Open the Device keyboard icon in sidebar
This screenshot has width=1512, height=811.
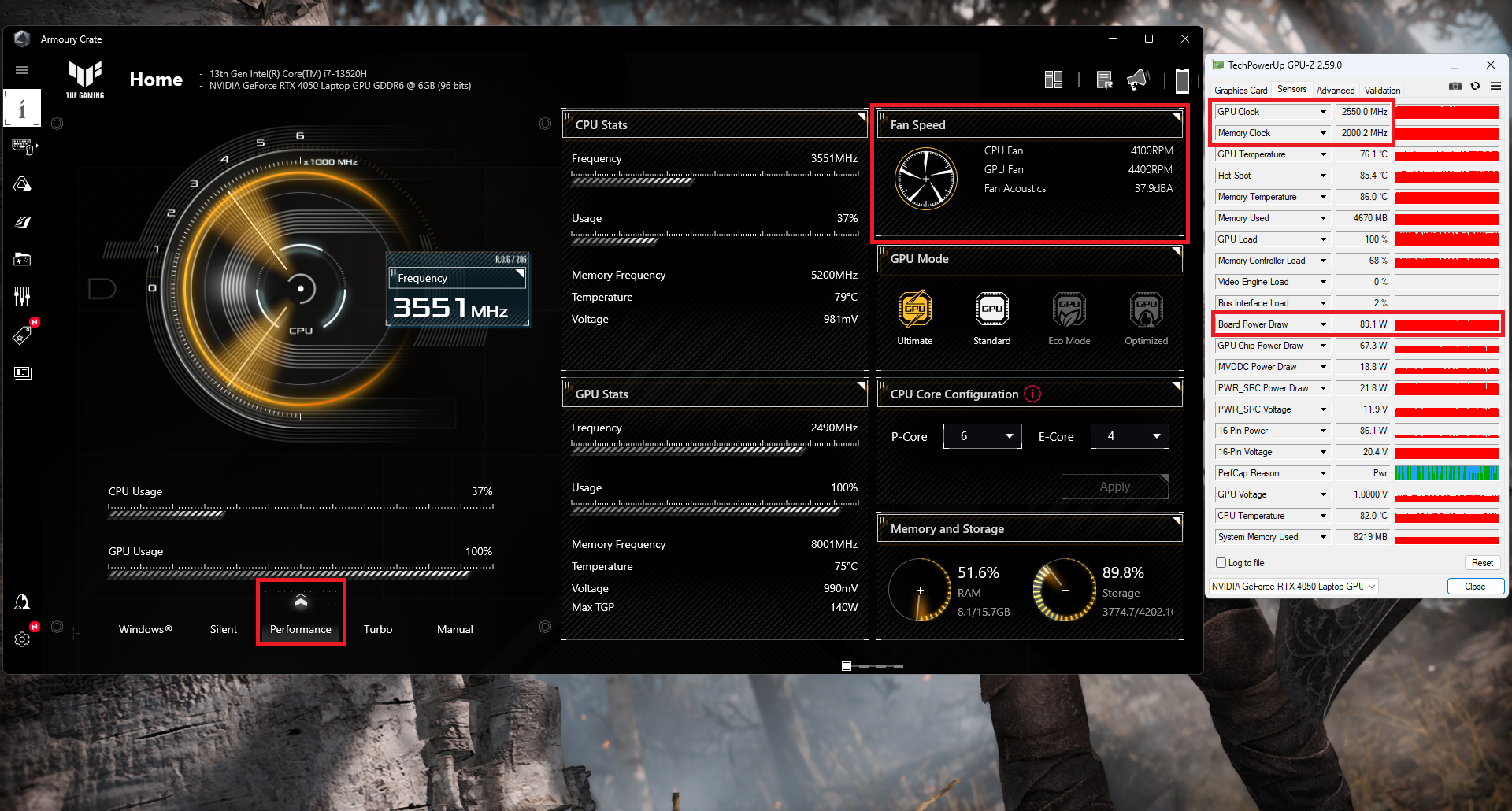point(22,146)
